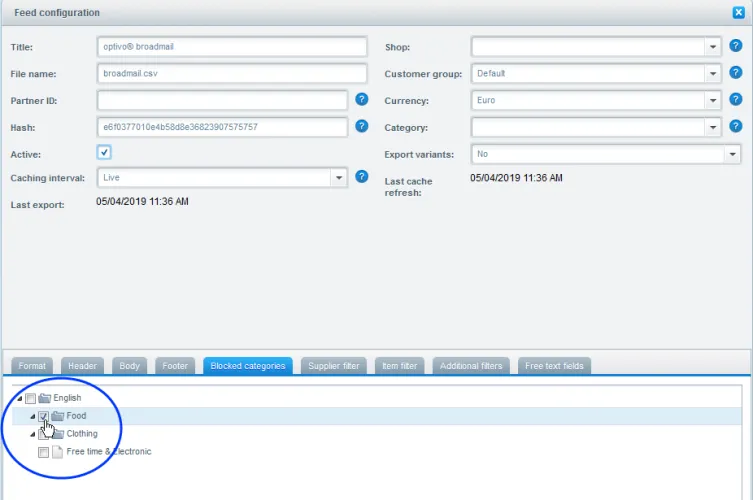Switch to the Footer tab
Viewport: 753px width, 500px height.
point(175,366)
